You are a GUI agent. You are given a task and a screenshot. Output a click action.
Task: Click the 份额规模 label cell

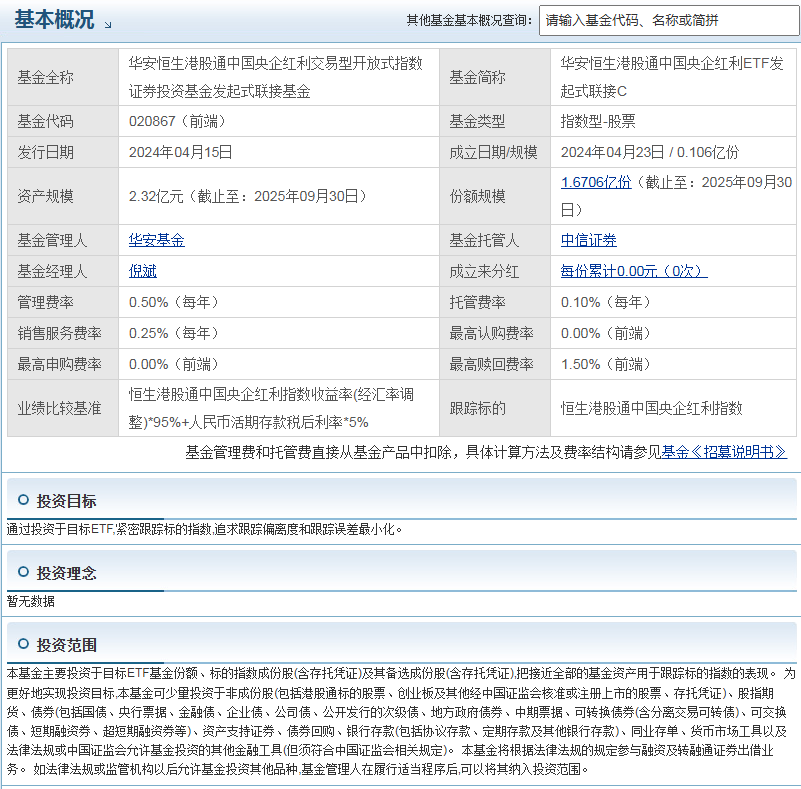tap(494, 196)
